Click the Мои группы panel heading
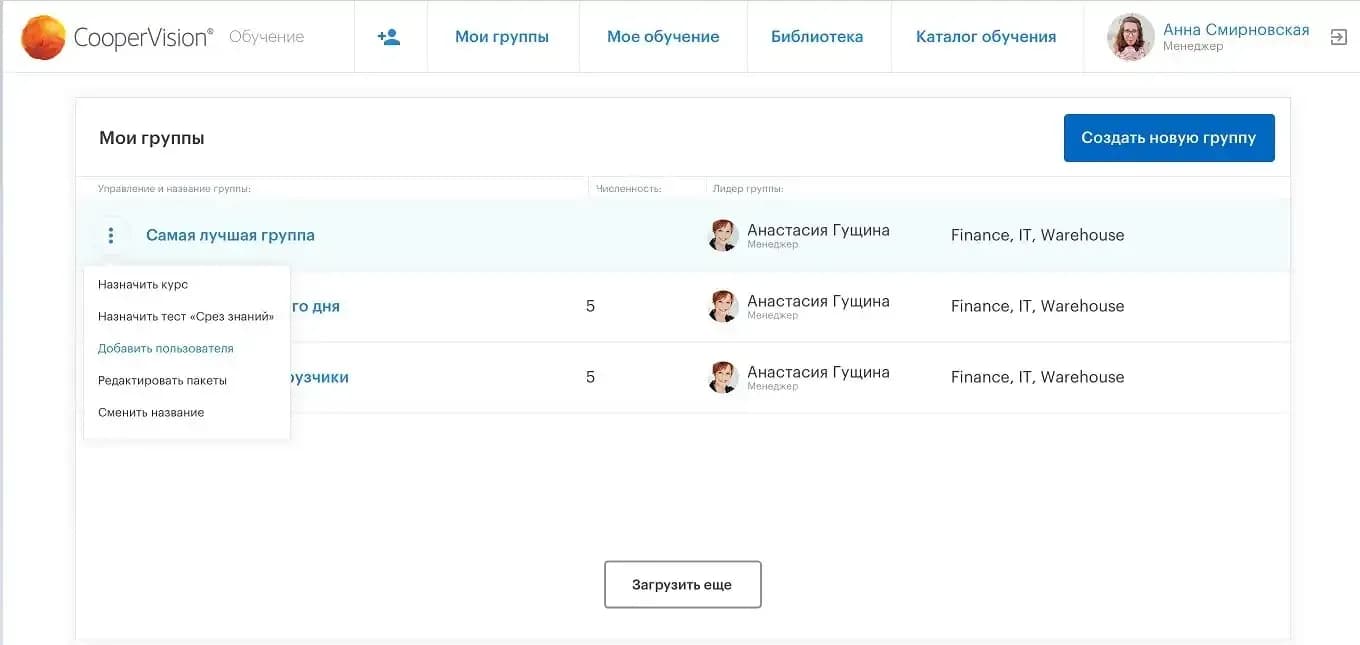The height and width of the screenshot is (645, 1360). 152,138
